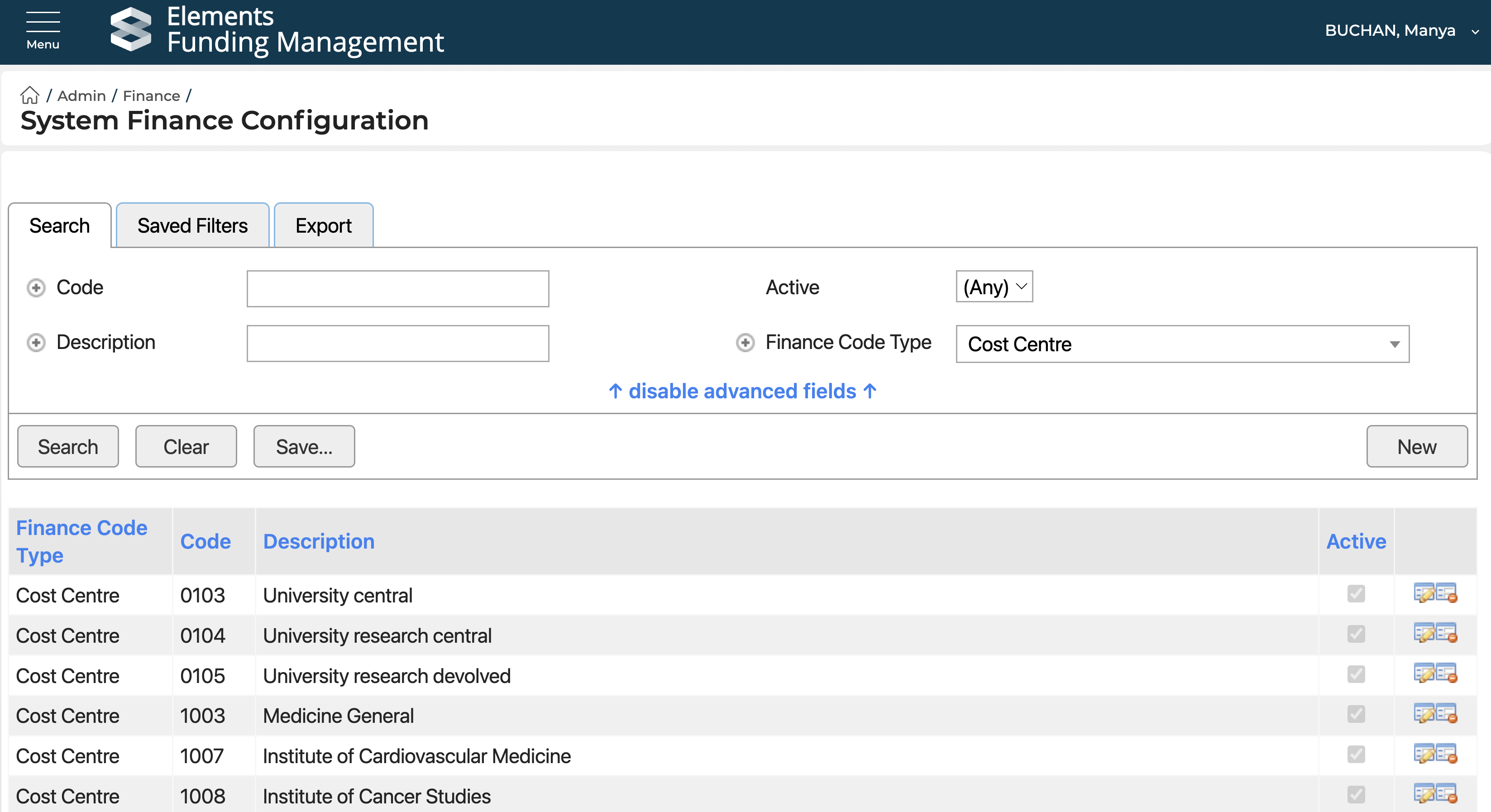Click the New button

pyautogui.click(x=1416, y=447)
